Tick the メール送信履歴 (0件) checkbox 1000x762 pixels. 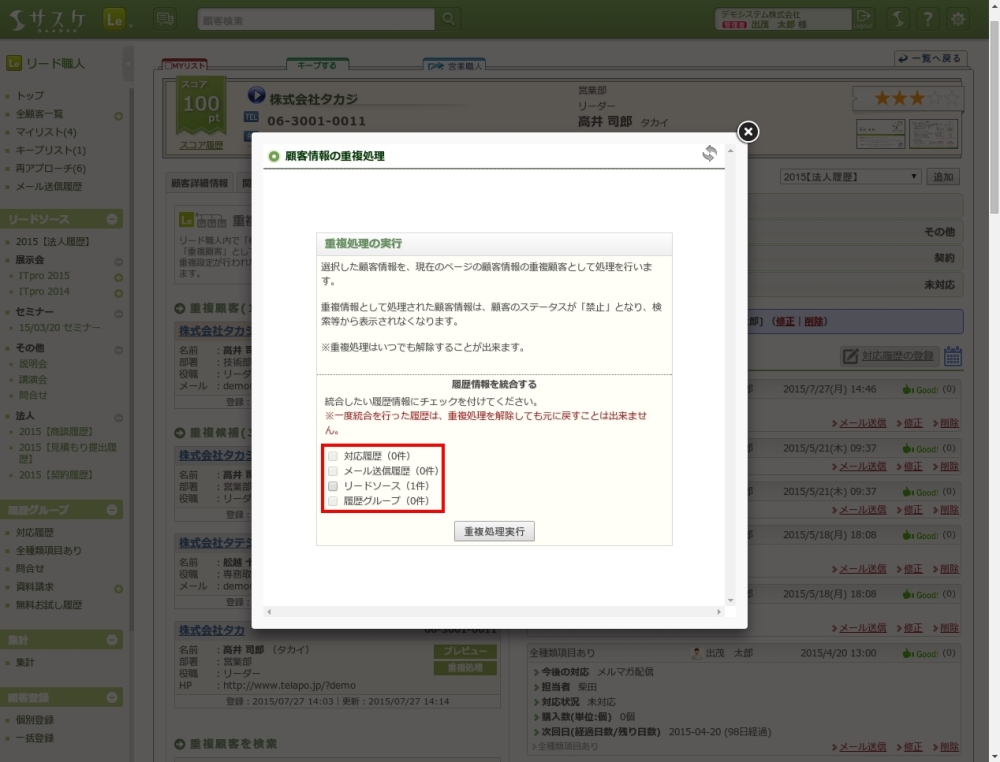click(x=333, y=471)
